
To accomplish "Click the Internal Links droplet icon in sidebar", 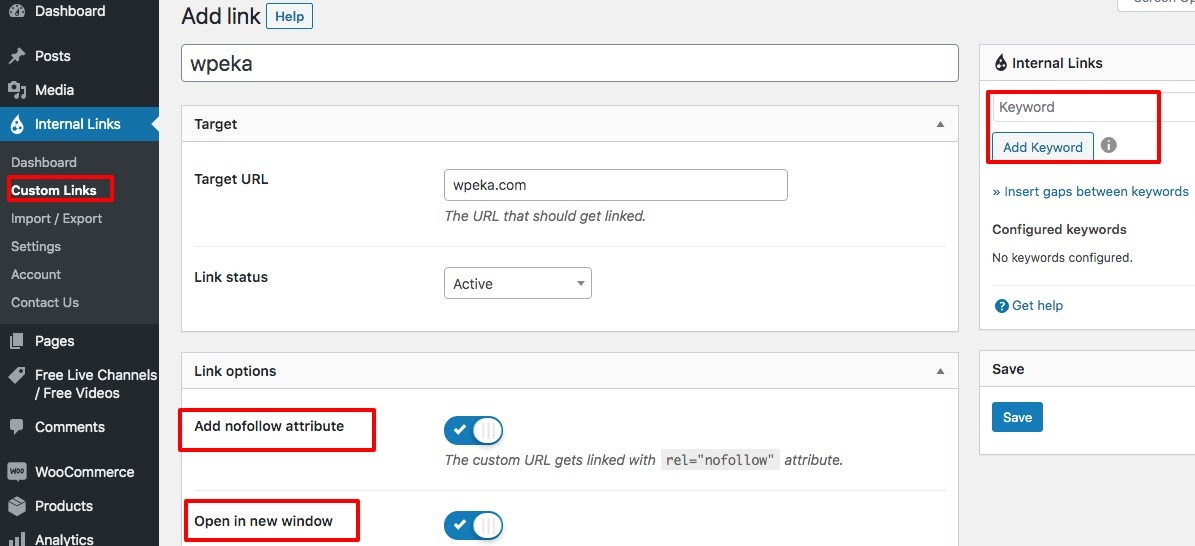I will point(17,124).
